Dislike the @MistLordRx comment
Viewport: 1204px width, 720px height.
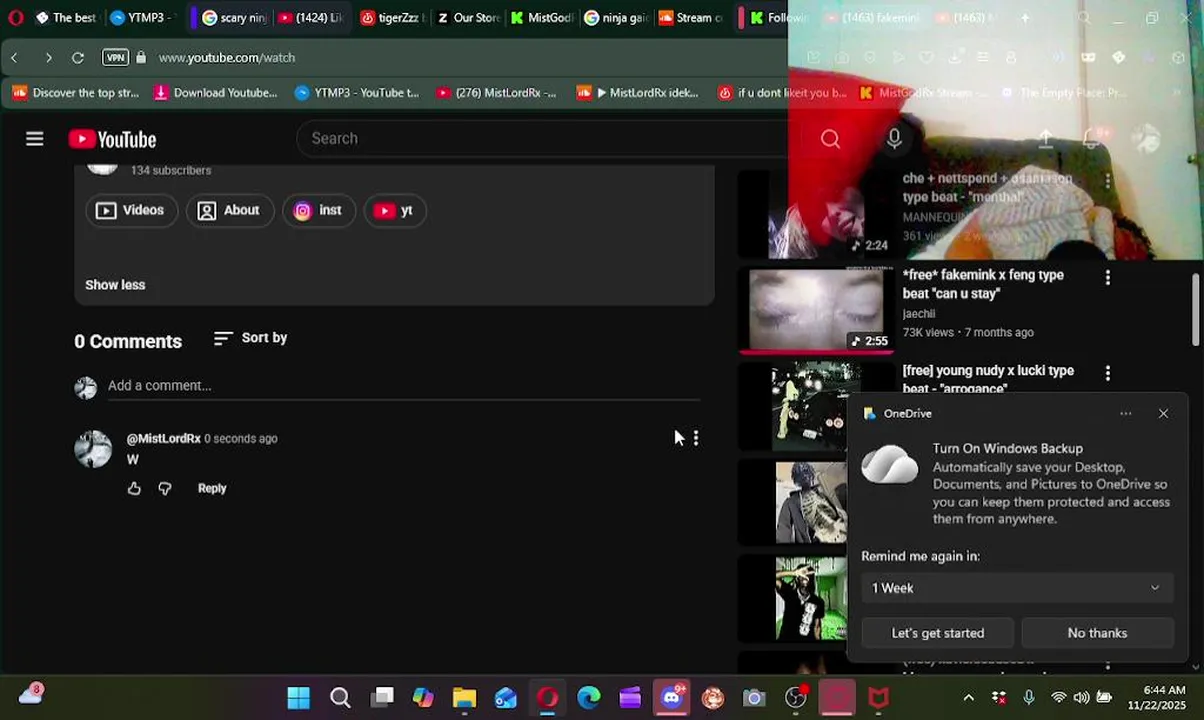[x=165, y=488]
